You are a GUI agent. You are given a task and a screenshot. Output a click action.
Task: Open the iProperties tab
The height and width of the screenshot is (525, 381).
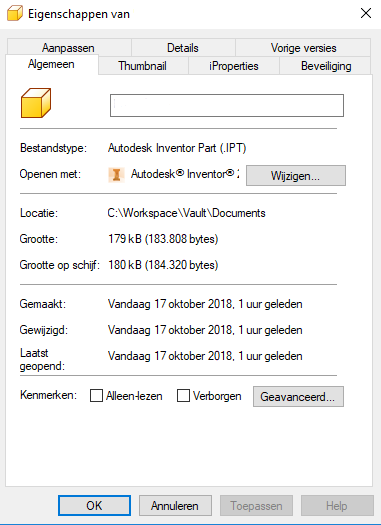tap(234, 66)
